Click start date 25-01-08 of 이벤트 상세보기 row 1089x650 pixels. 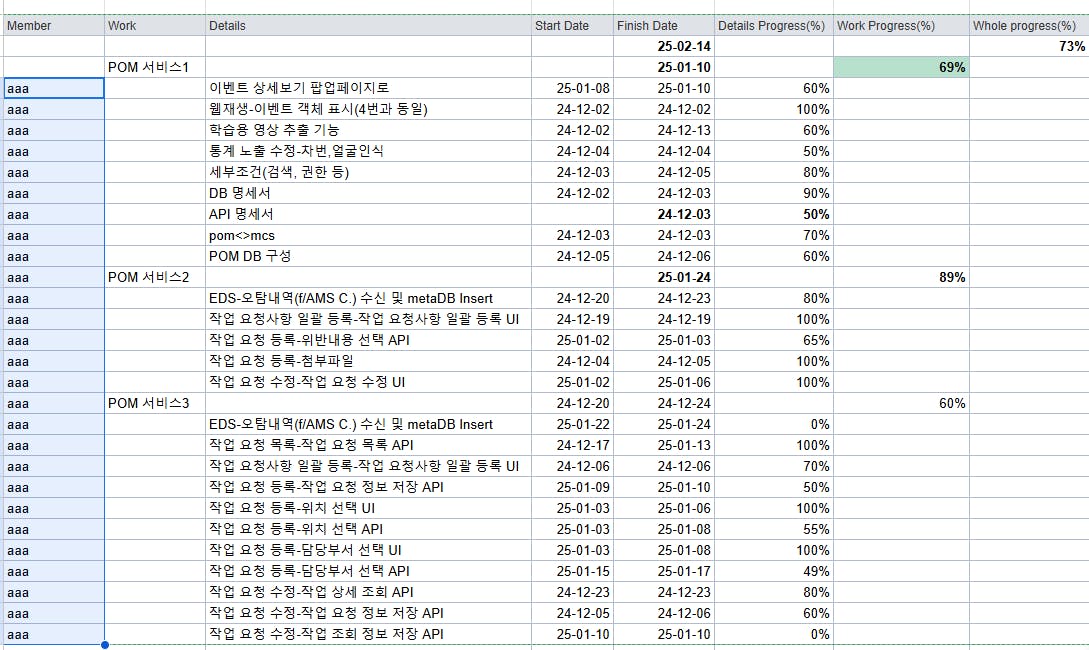(572, 88)
